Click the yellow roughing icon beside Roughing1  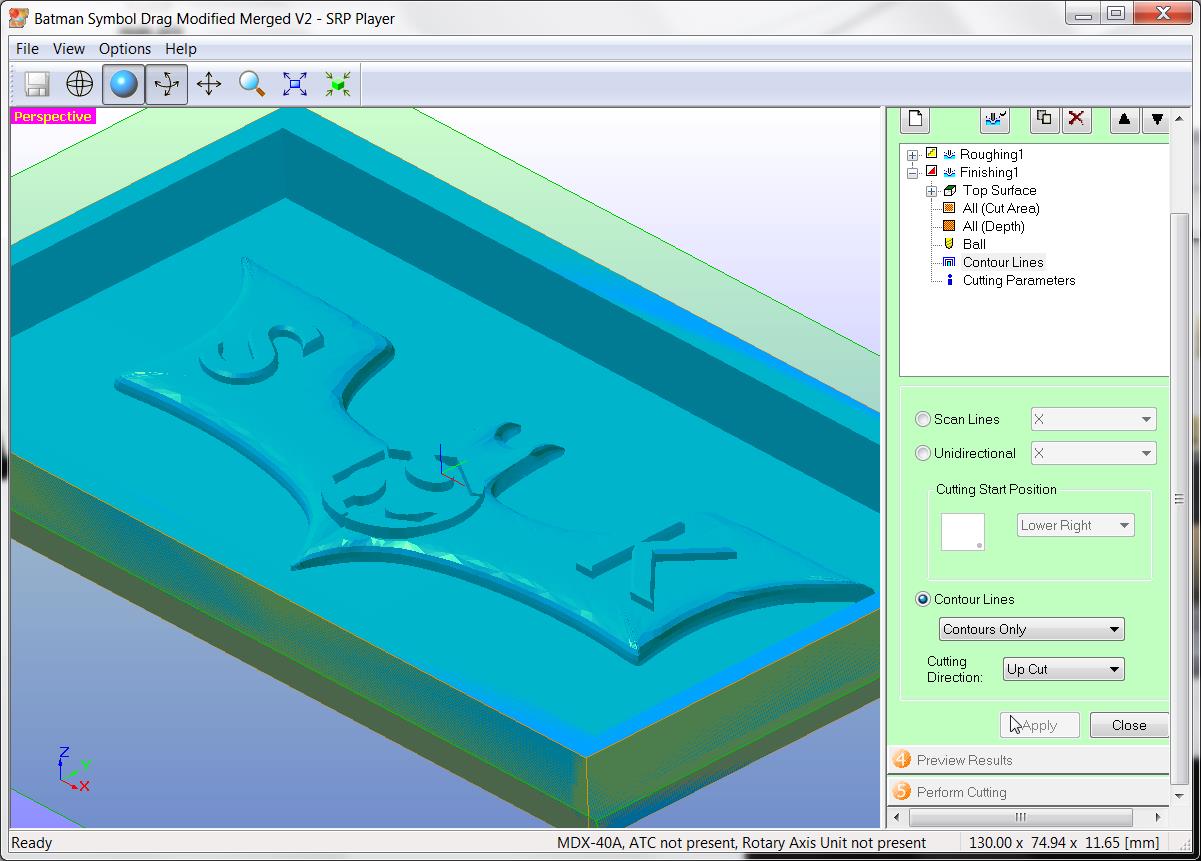coord(932,154)
